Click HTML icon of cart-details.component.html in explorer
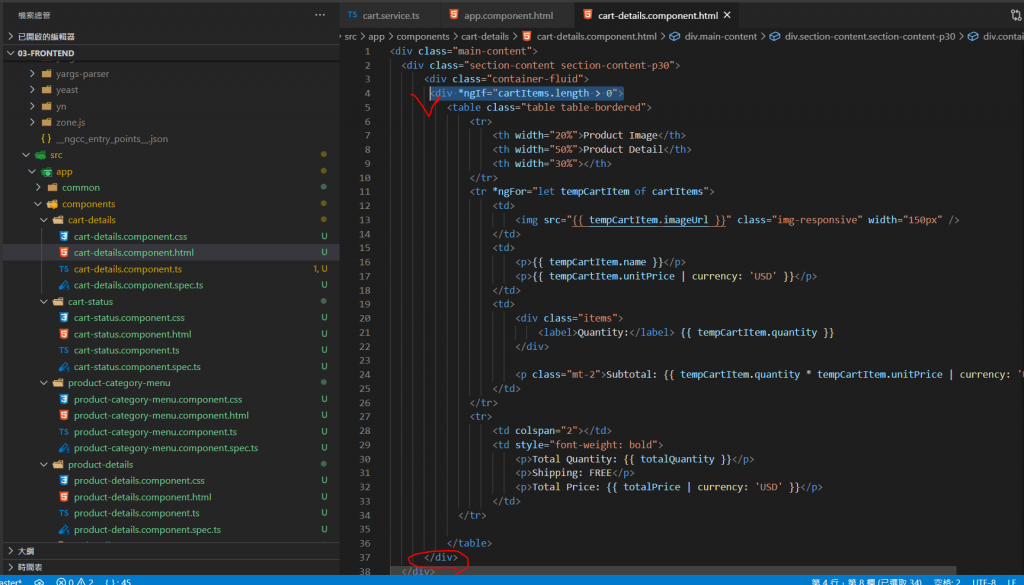Screen dimensions: 1024x585 tap(63, 253)
